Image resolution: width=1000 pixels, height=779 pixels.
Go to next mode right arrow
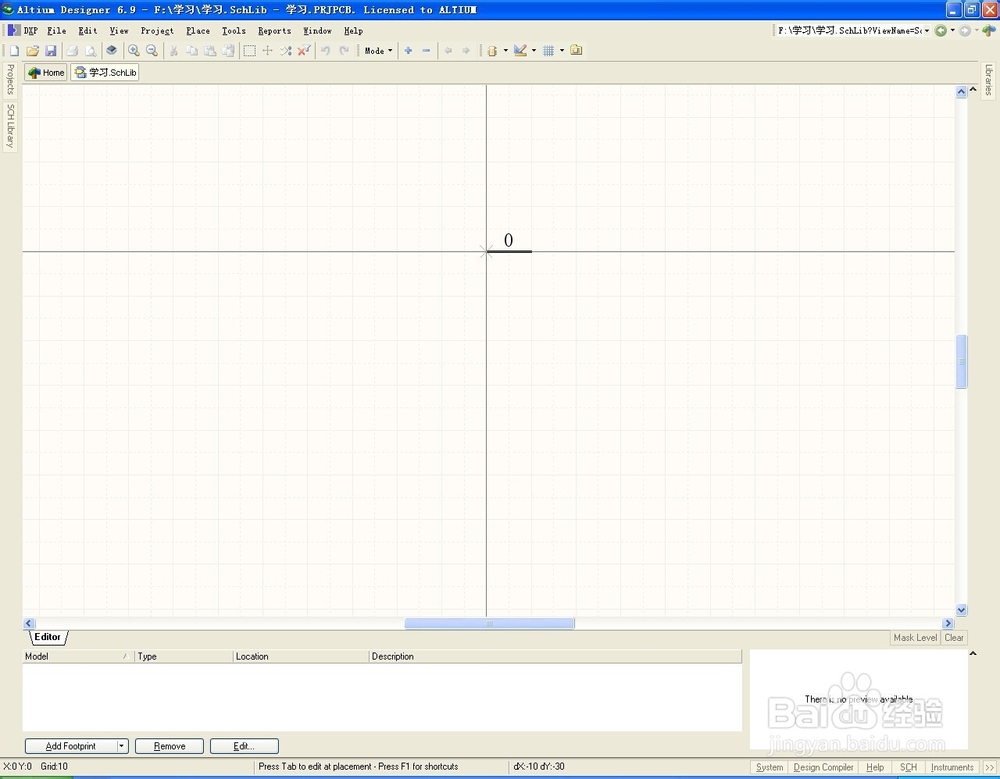pyautogui.click(x=466, y=50)
